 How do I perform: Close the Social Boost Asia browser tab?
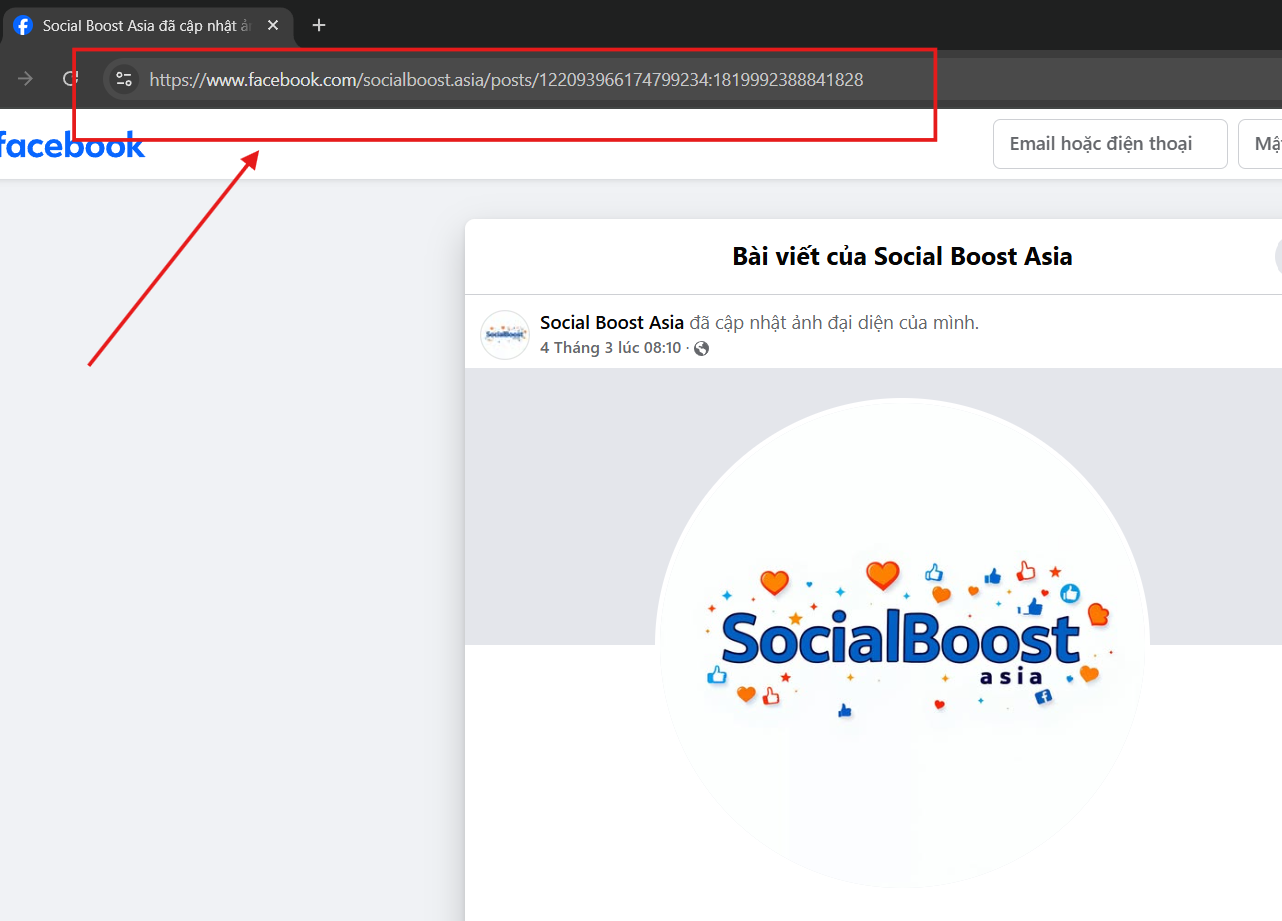[x=273, y=25]
